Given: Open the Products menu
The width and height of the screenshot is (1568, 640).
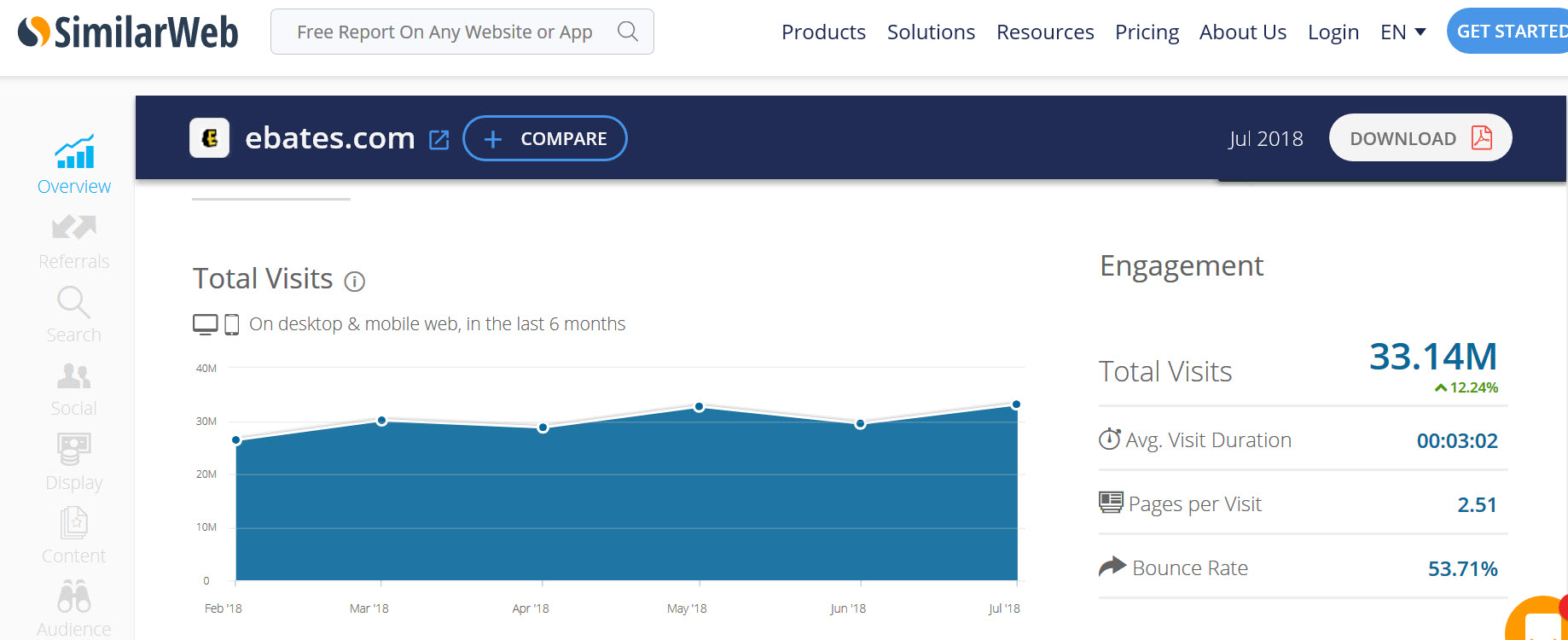Looking at the screenshot, I should click(823, 32).
